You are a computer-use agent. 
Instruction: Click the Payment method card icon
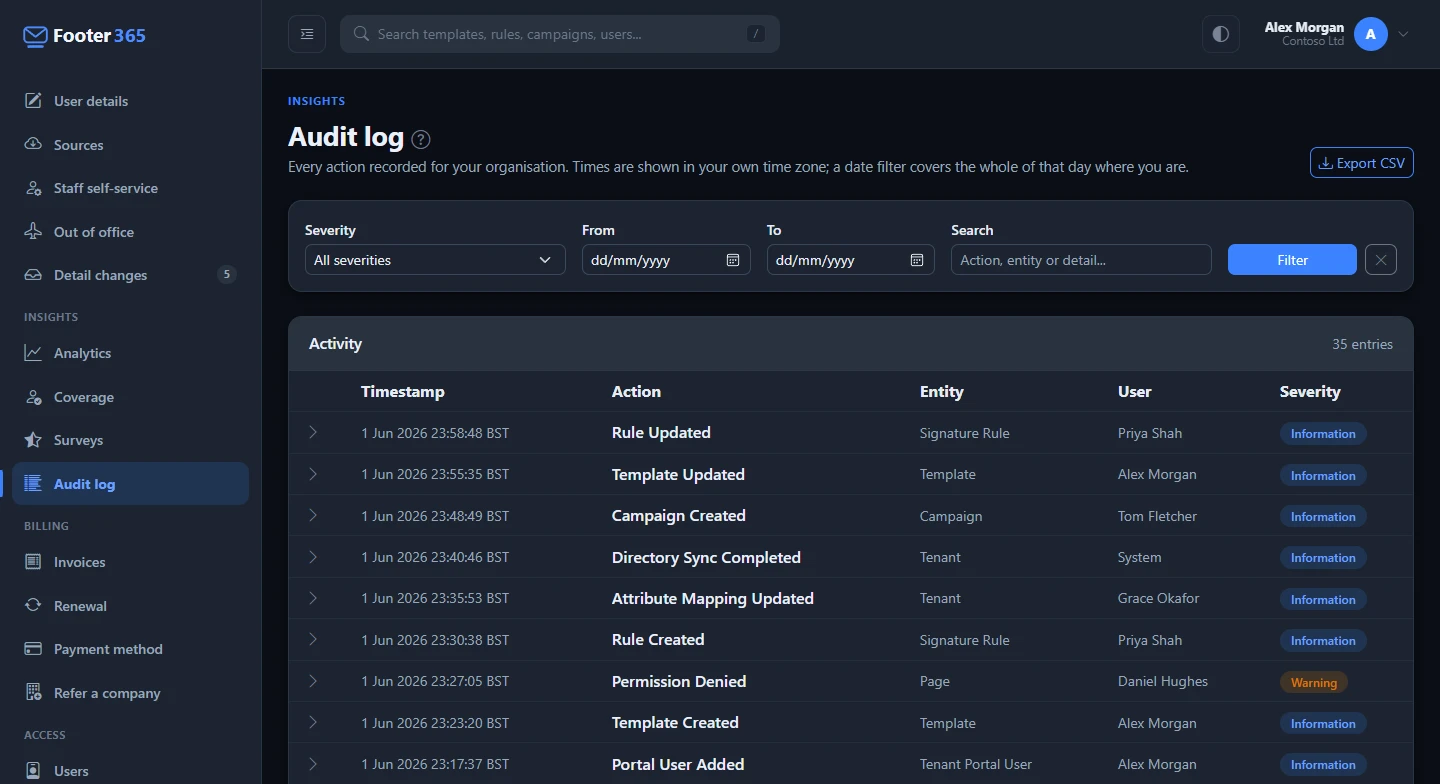(x=33, y=649)
